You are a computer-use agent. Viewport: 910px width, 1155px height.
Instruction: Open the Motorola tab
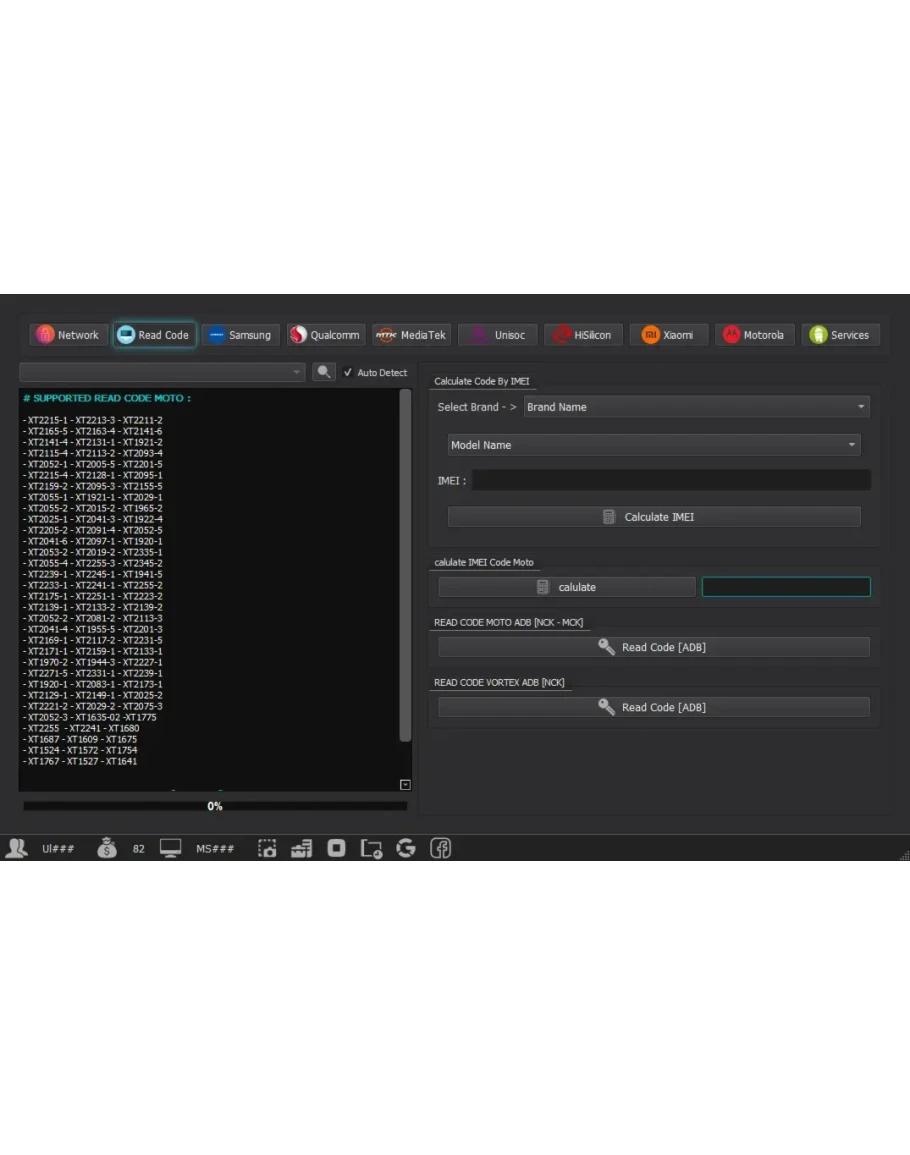pyautogui.click(x=755, y=335)
